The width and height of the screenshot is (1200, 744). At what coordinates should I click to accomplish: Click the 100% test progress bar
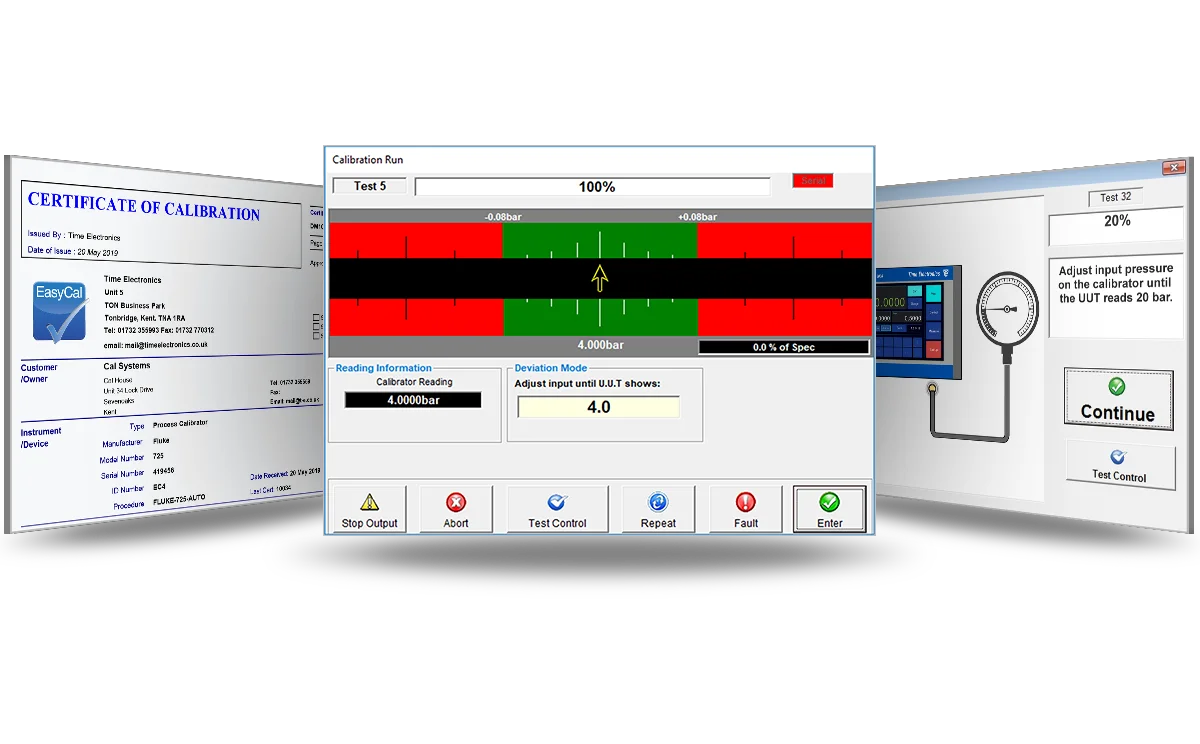click(x=593, y=187)
